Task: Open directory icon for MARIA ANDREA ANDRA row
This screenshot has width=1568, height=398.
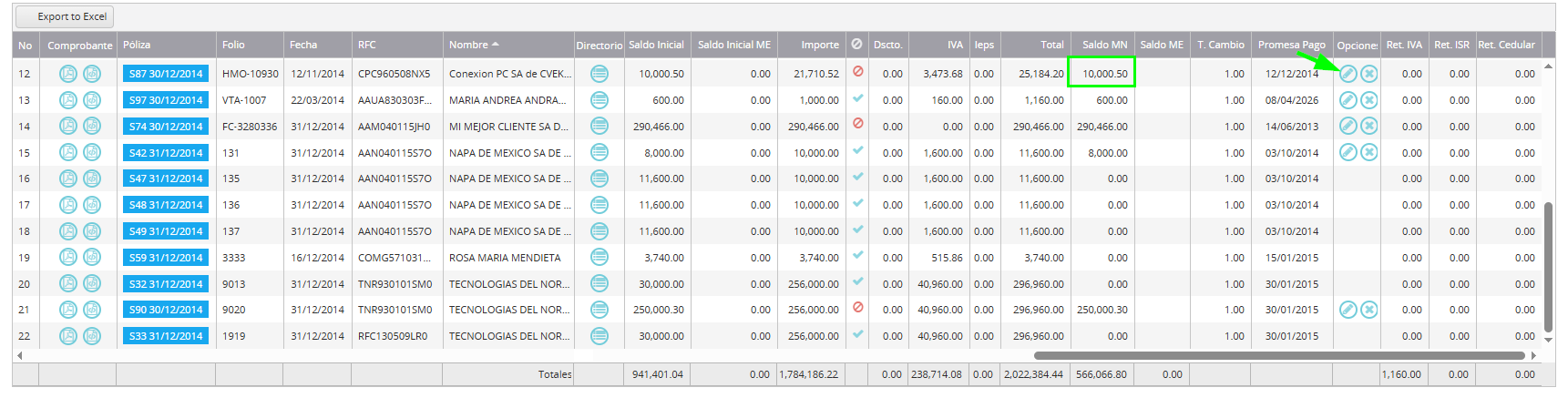Action: tap(599, 100)
